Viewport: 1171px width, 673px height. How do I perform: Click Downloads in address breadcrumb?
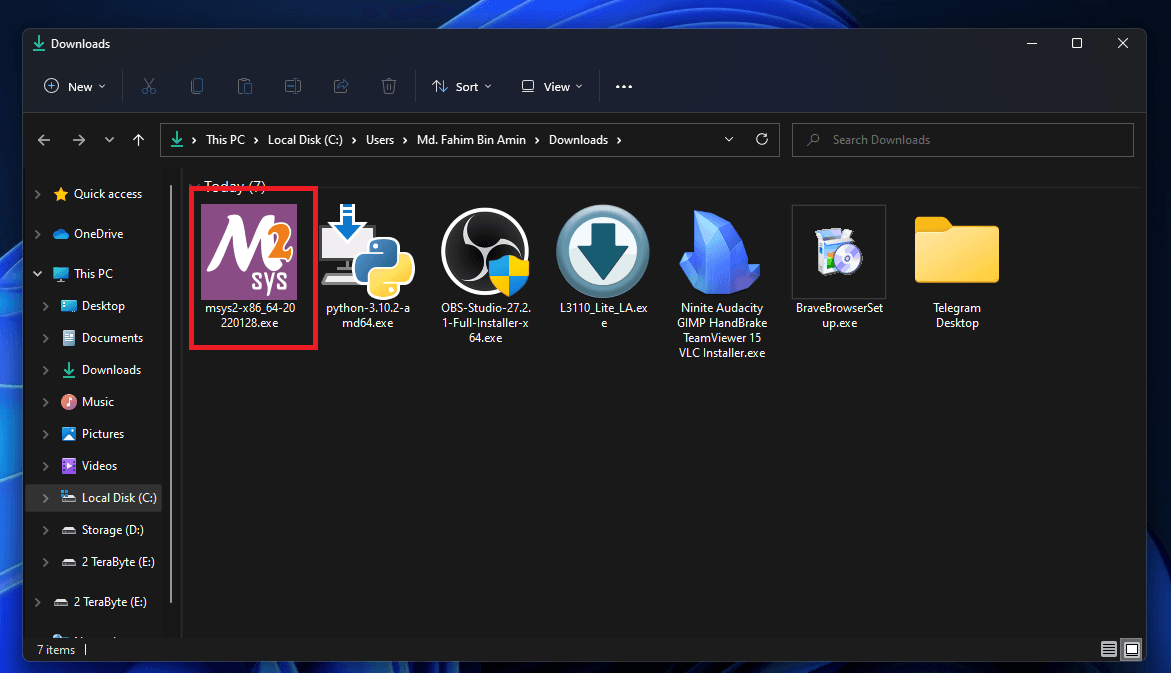coord(578,140)
